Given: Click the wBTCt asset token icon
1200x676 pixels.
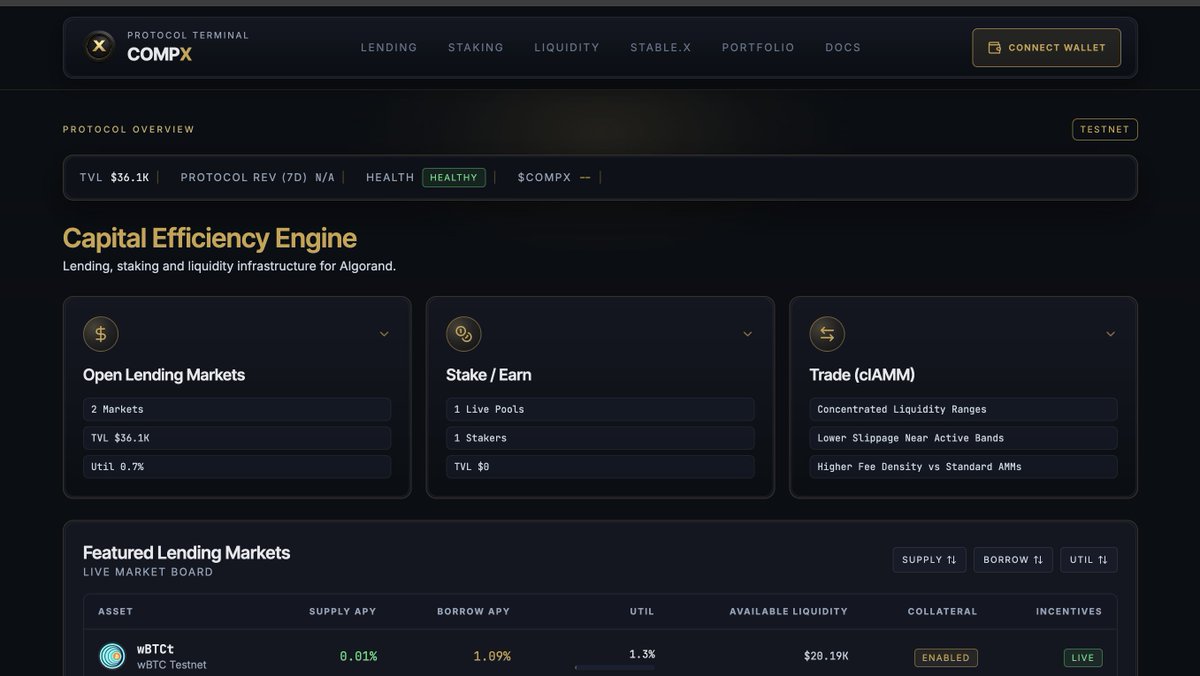Looking at the screenshot, I should 112,656.
